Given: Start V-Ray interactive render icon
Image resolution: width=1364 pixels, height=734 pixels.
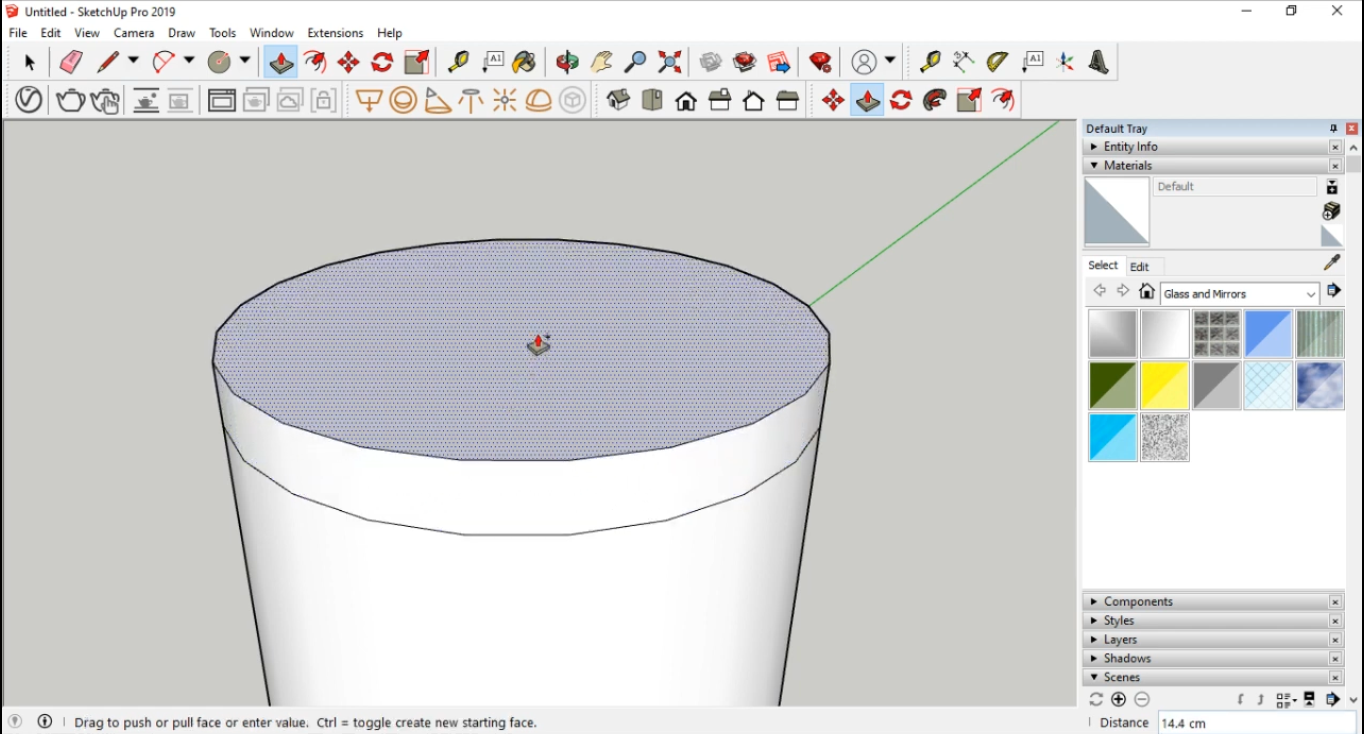Looking at the screenshot, I should point(105,100).
